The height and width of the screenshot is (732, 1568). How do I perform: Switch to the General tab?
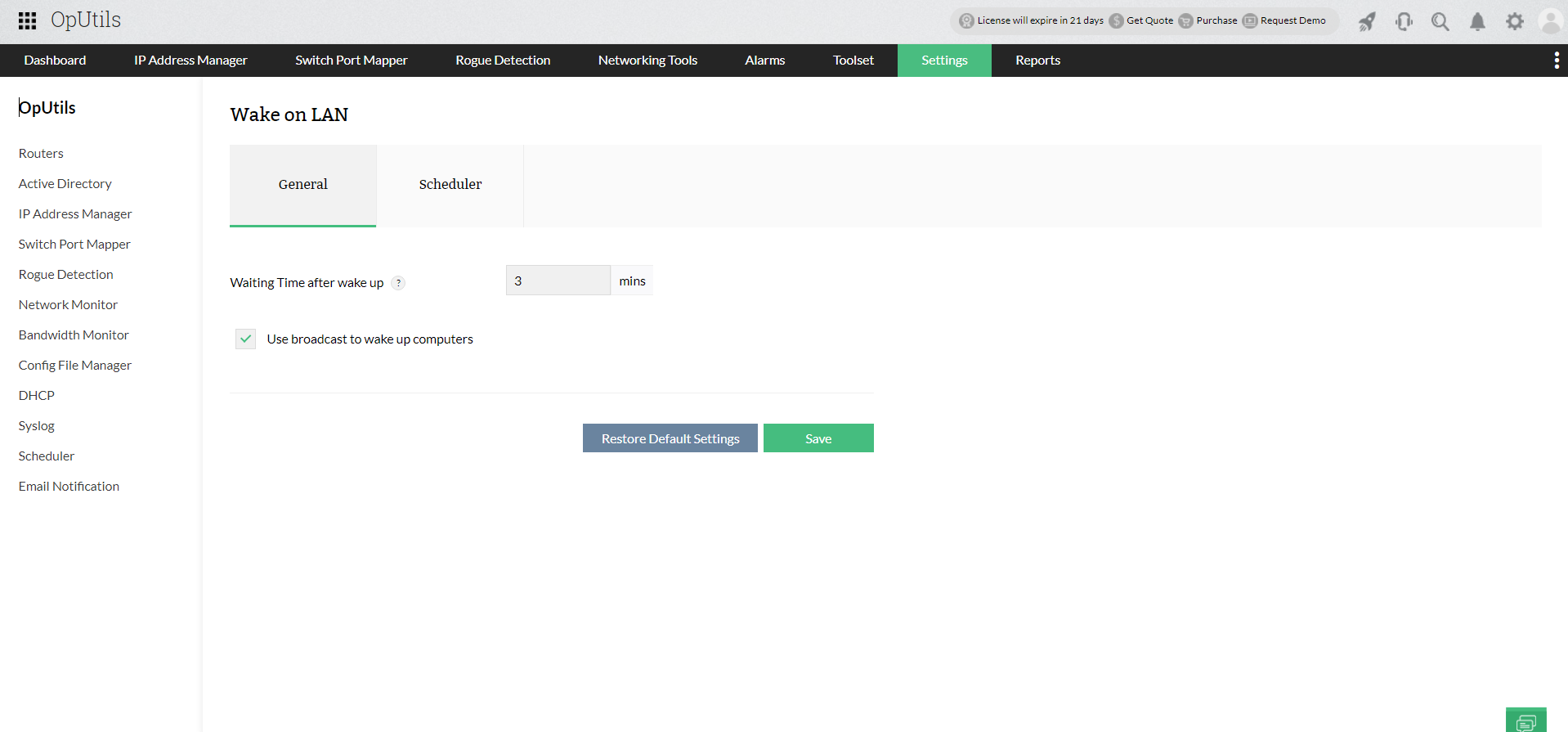(x=302, y=186)
